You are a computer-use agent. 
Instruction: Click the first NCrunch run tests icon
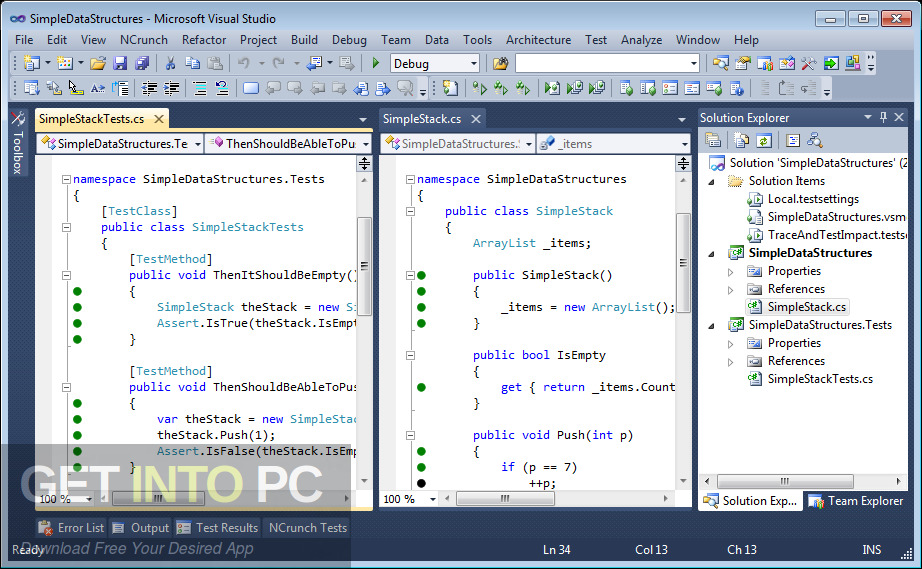480,89
